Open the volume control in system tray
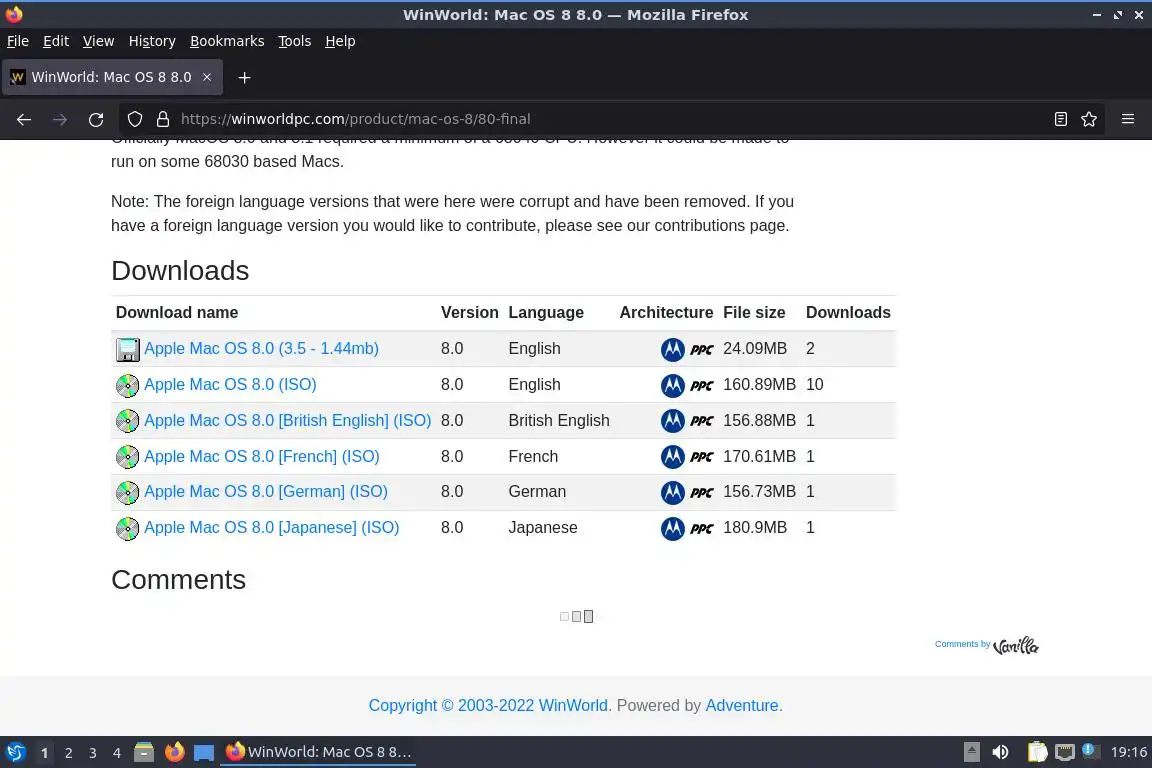This screenshot has width=1152, height=768. [x=1000, y=752]
